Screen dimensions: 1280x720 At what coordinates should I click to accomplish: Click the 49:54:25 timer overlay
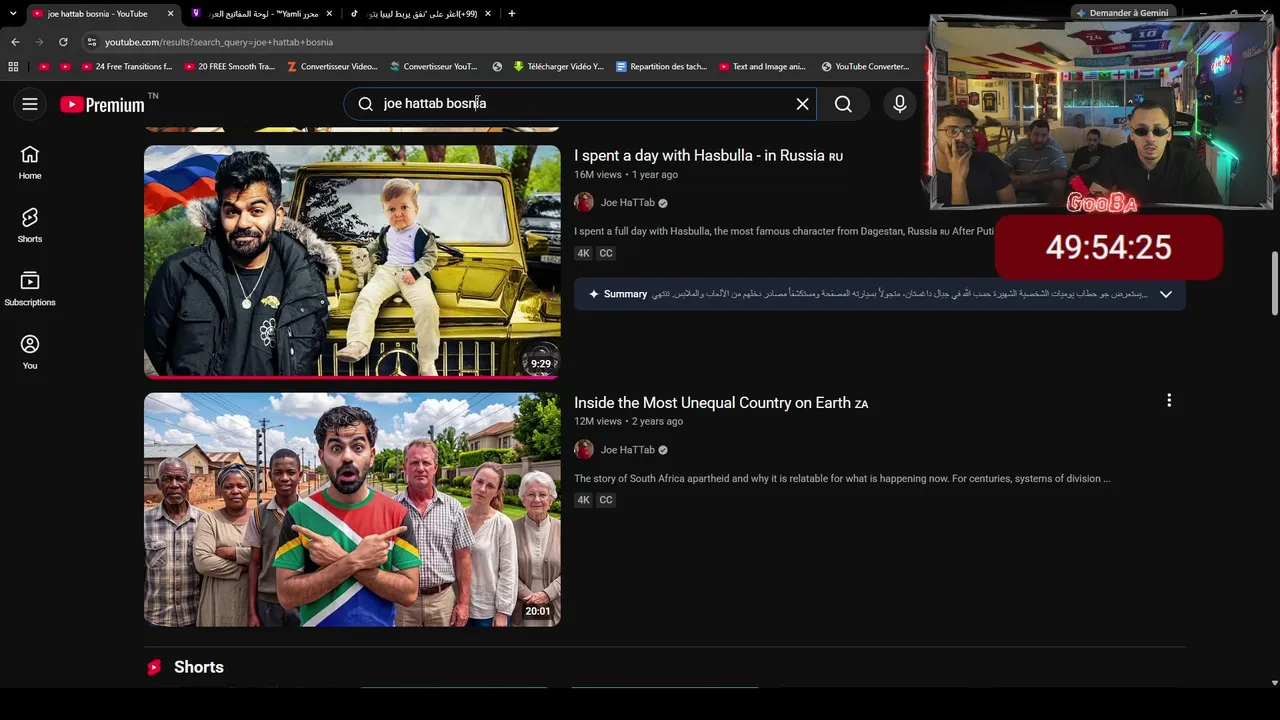click(x=1109, y=247)
